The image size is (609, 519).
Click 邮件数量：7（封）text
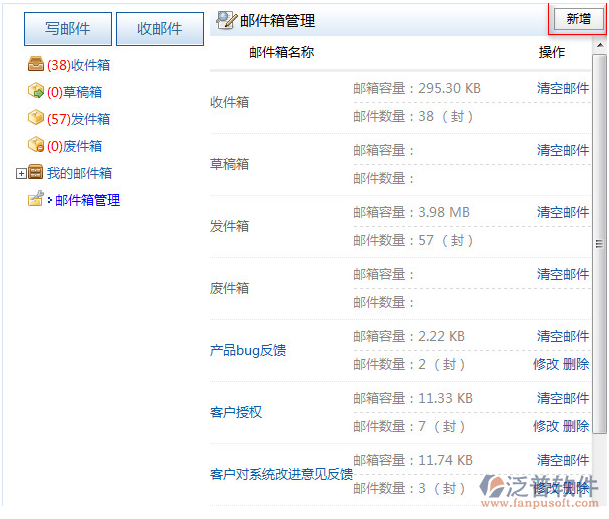[x=409, y=427]
